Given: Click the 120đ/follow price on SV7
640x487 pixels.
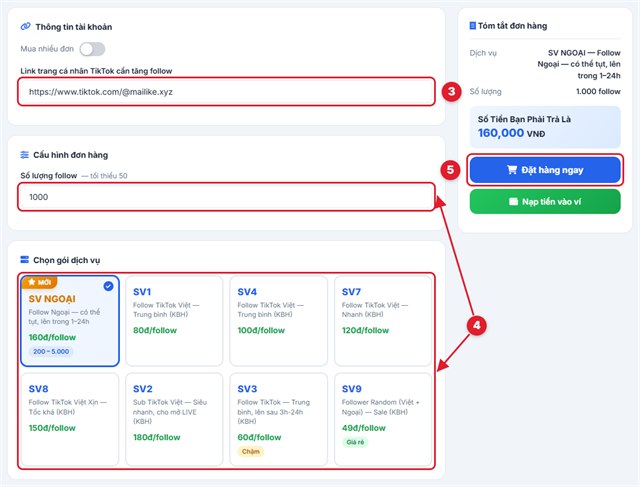Looking at the screenshot, I should coord(365,330).
